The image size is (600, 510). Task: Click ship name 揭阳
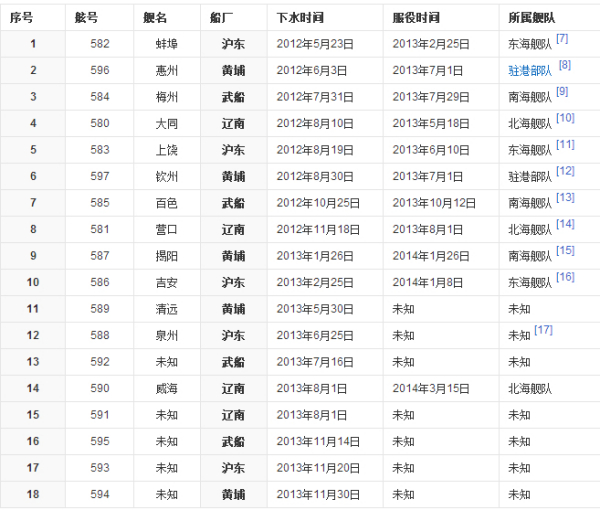[166, 256]
